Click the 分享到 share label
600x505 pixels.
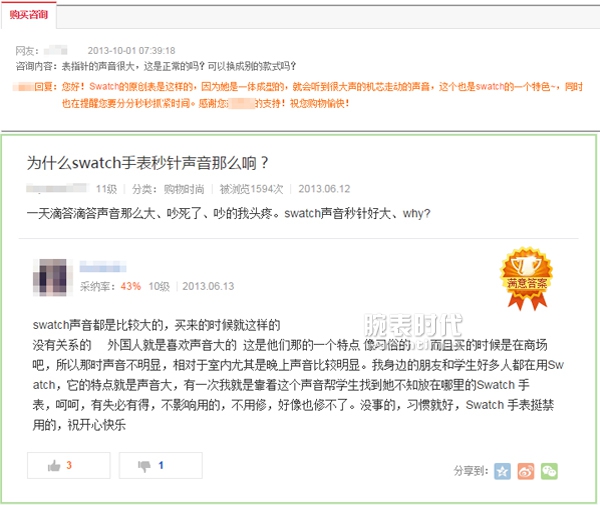coord(471,471)
